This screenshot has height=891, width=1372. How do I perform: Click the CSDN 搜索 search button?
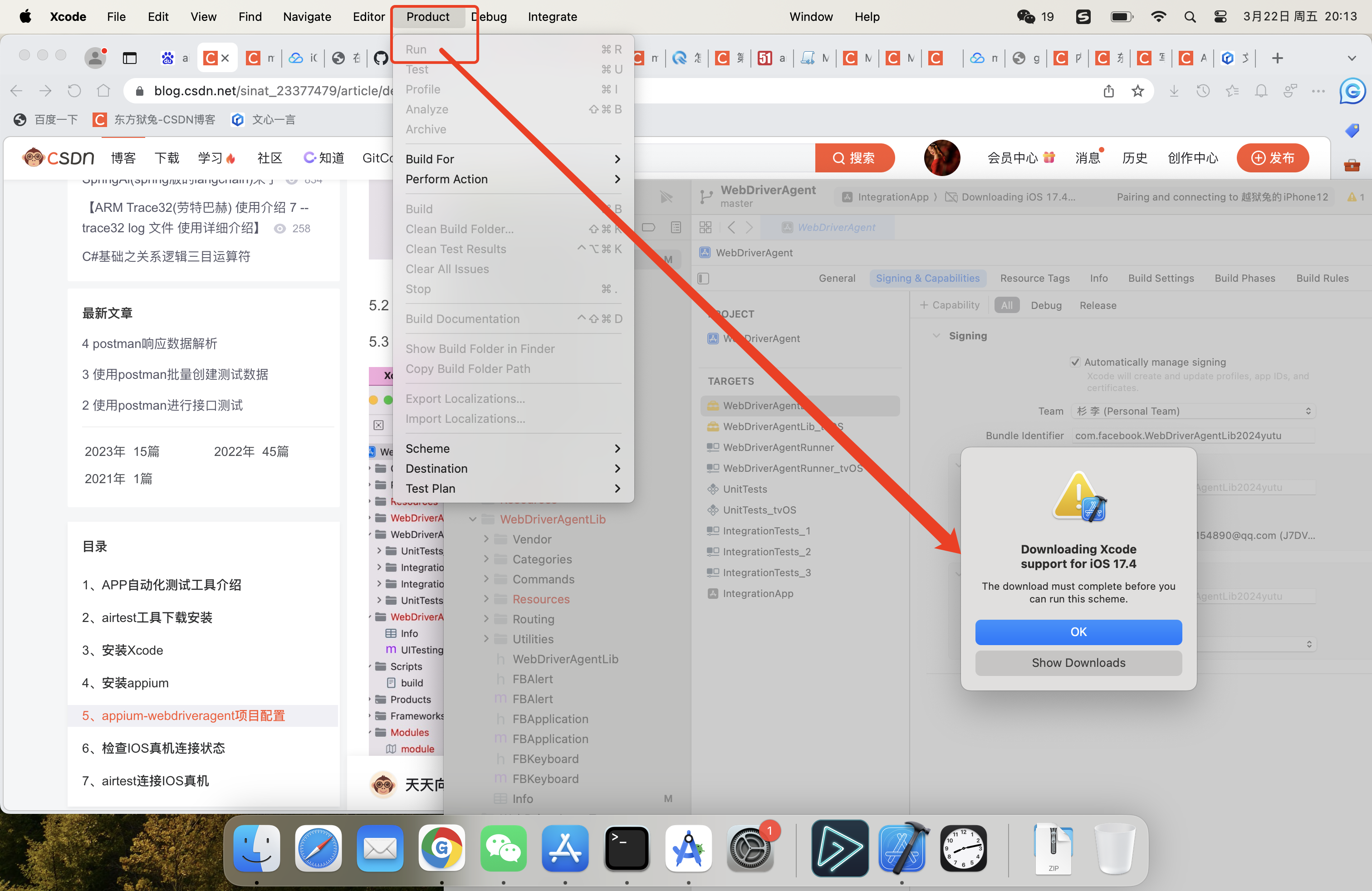[x=854, y=158]
